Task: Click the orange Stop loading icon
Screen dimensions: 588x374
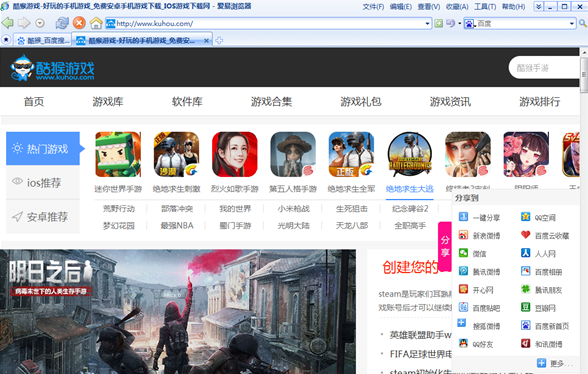Action: tap(79, 23)
